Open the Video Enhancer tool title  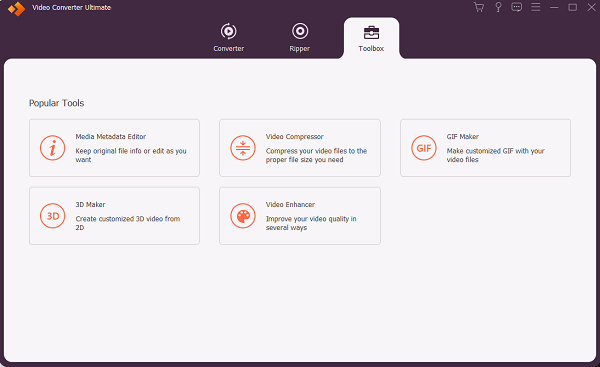coord(290,205)
